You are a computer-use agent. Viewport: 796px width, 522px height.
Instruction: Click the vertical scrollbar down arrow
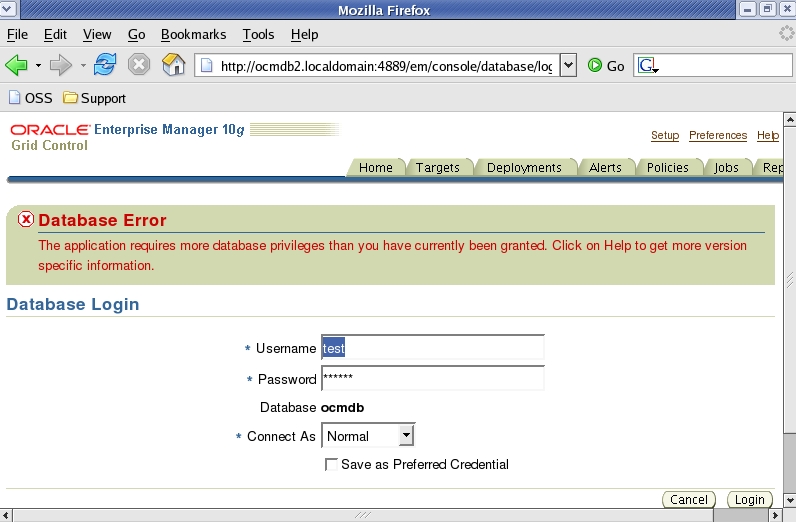(790, 501)
